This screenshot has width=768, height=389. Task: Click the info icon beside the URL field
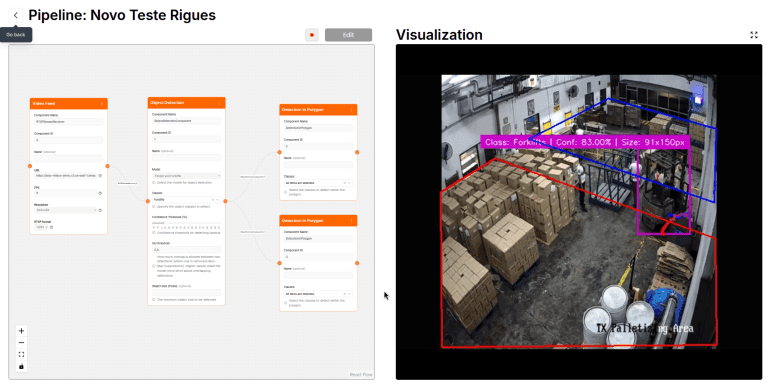(100, 175)
